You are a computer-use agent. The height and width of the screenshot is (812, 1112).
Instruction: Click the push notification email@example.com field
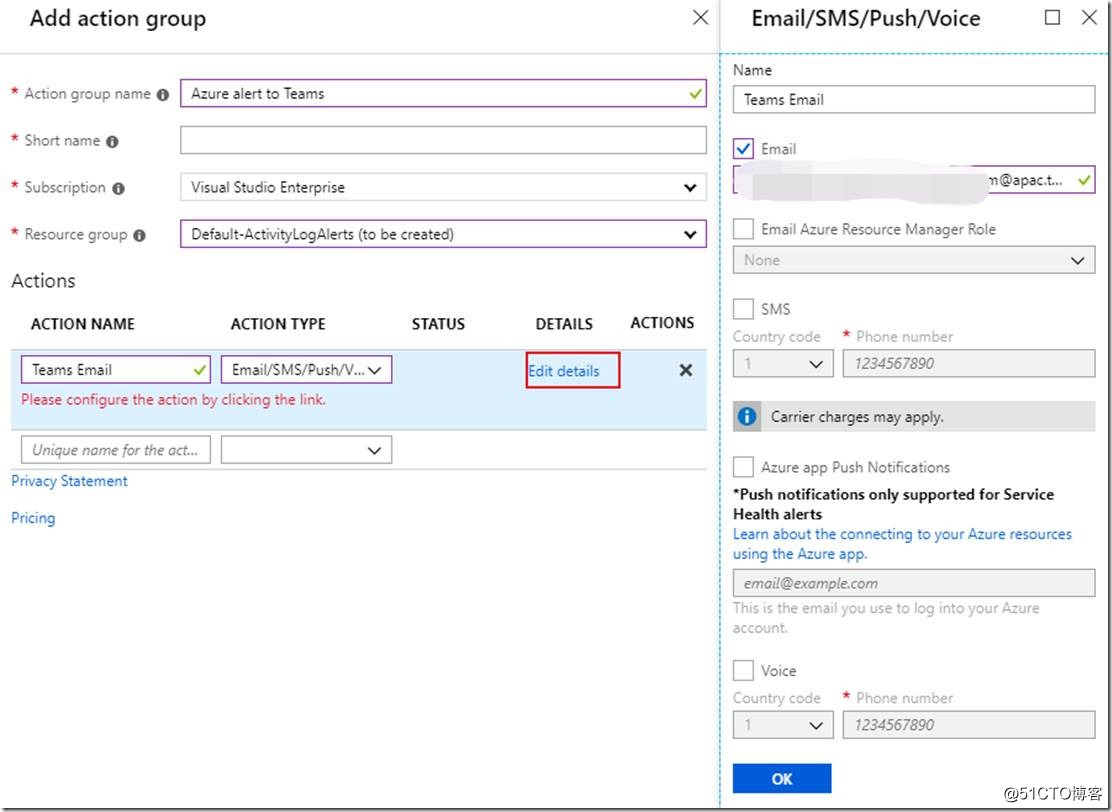coord(914,583)
